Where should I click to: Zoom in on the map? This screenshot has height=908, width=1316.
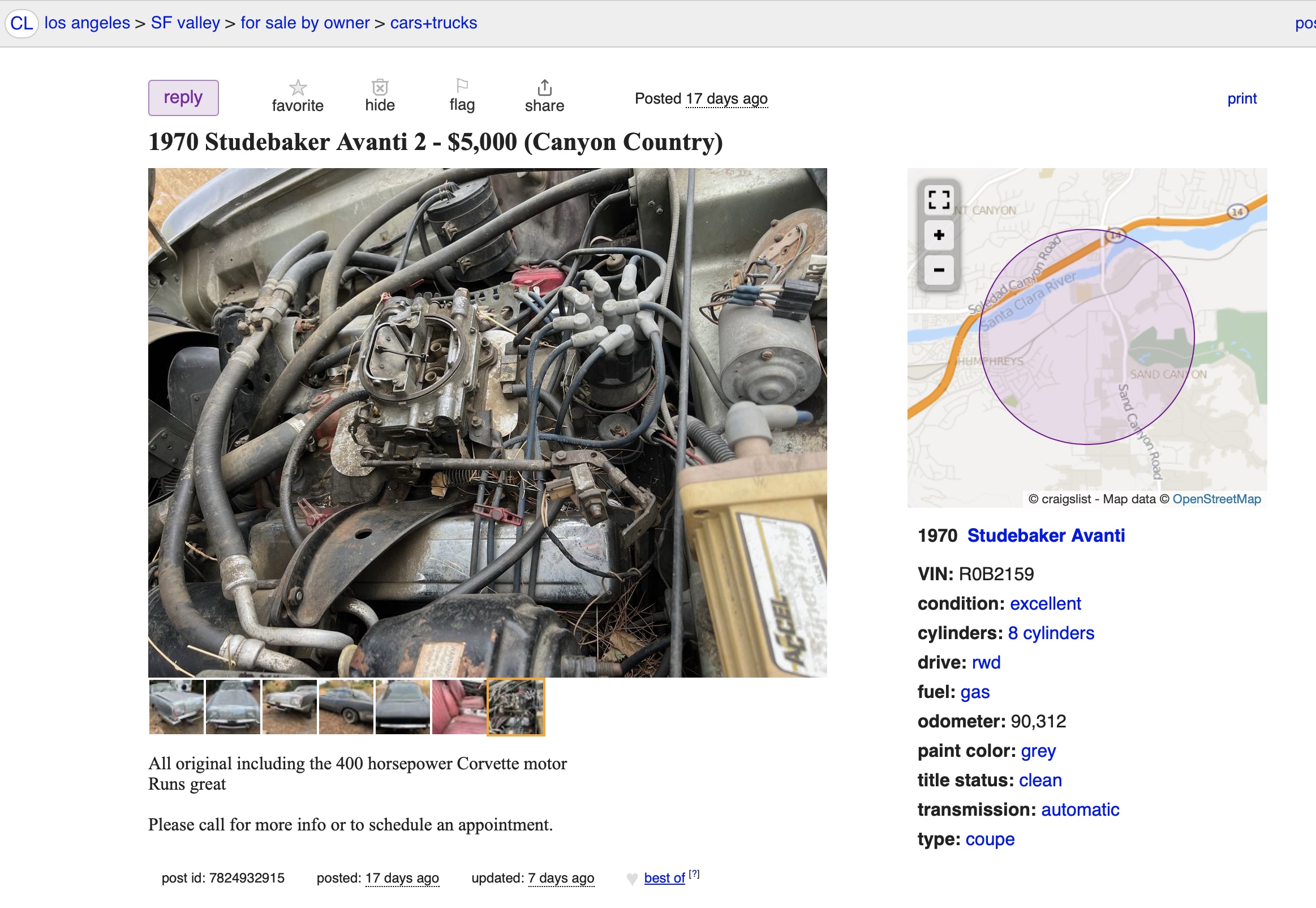coord(939,235)
